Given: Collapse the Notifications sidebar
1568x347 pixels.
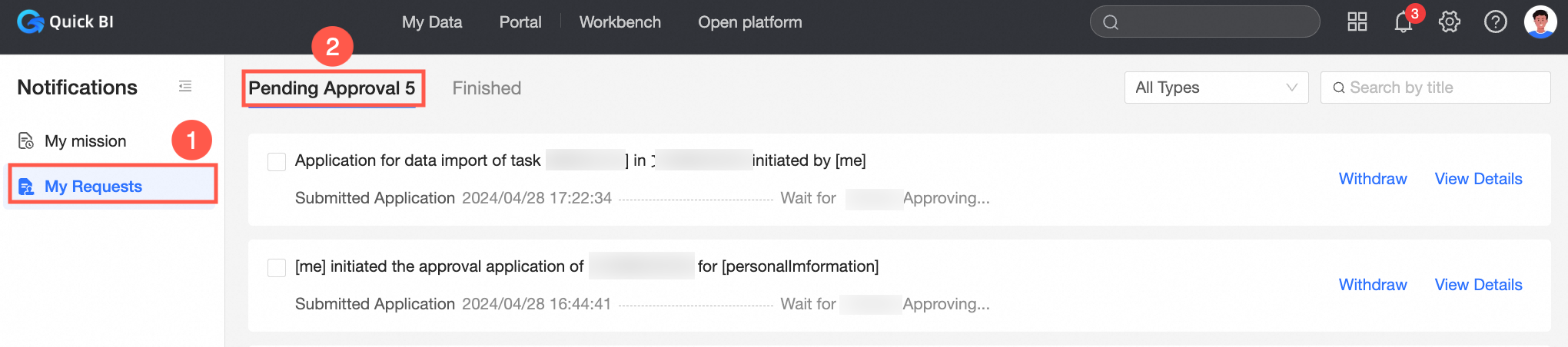Looking at the screenshot, I should [185, 87].
